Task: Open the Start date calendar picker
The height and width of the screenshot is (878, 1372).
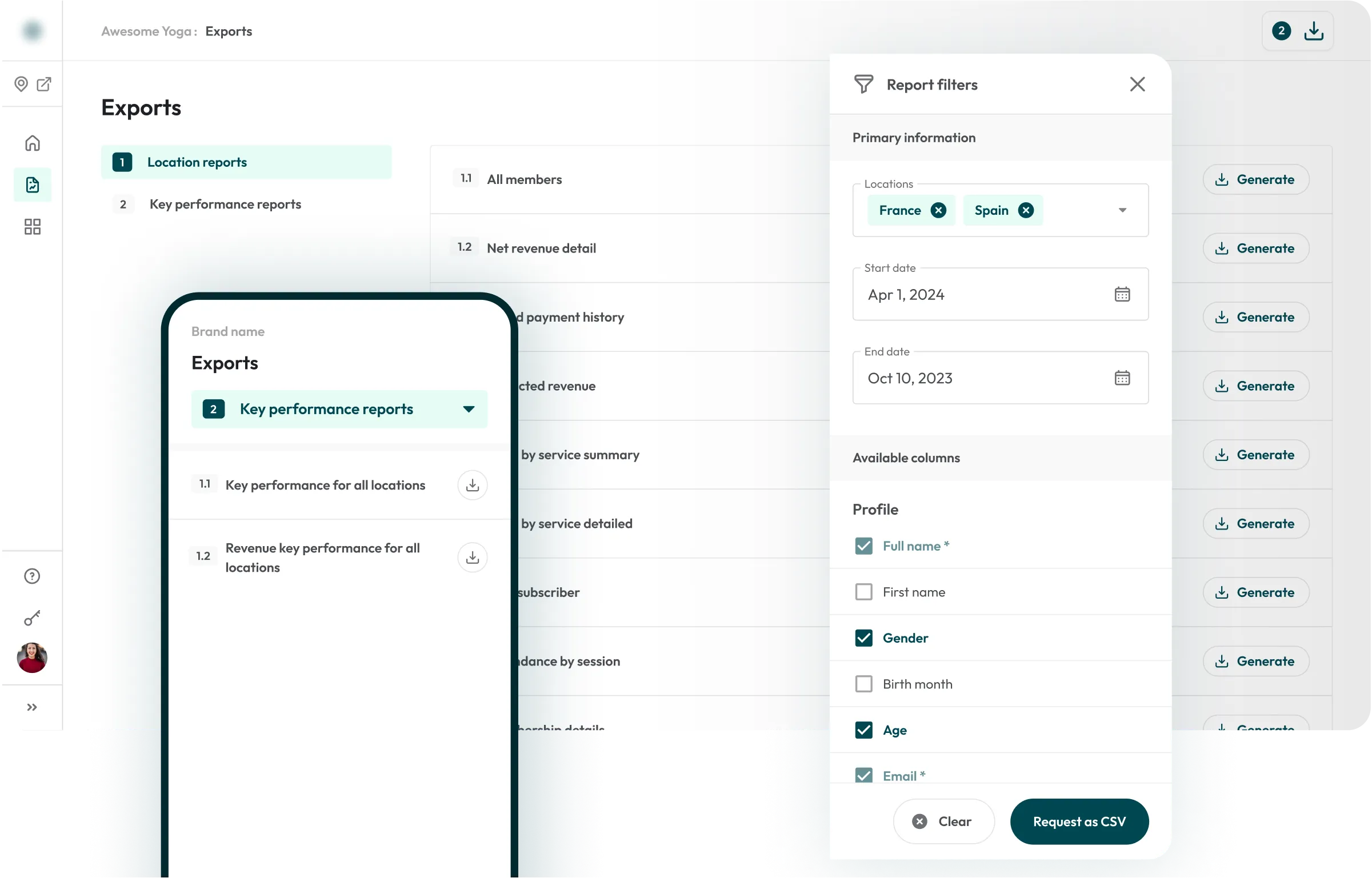Action: [1122, 294]
